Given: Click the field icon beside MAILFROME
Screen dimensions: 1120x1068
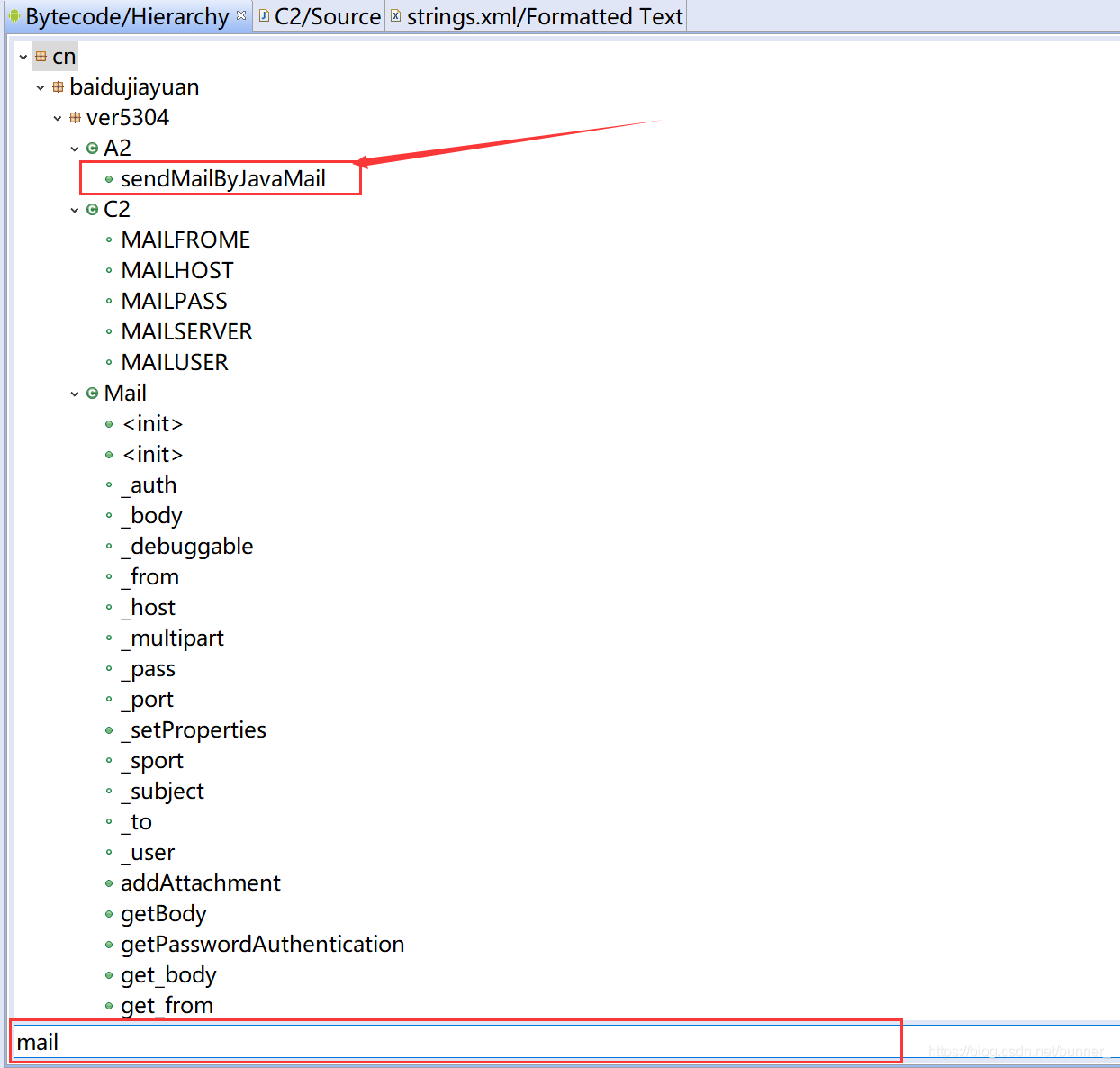Looking at the screenshot, I should pos(109,240).
